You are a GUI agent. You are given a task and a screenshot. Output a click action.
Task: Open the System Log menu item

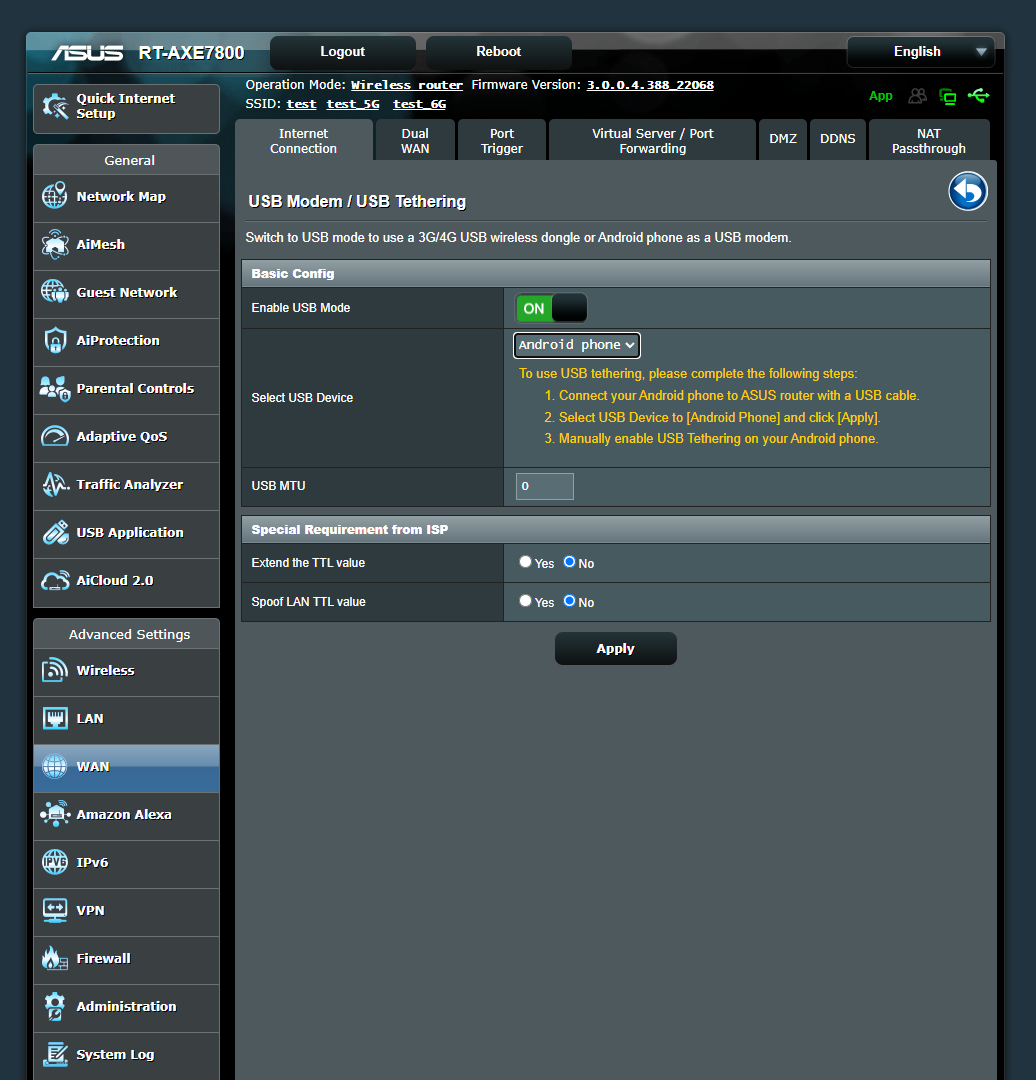click(x=127, y=1056)
